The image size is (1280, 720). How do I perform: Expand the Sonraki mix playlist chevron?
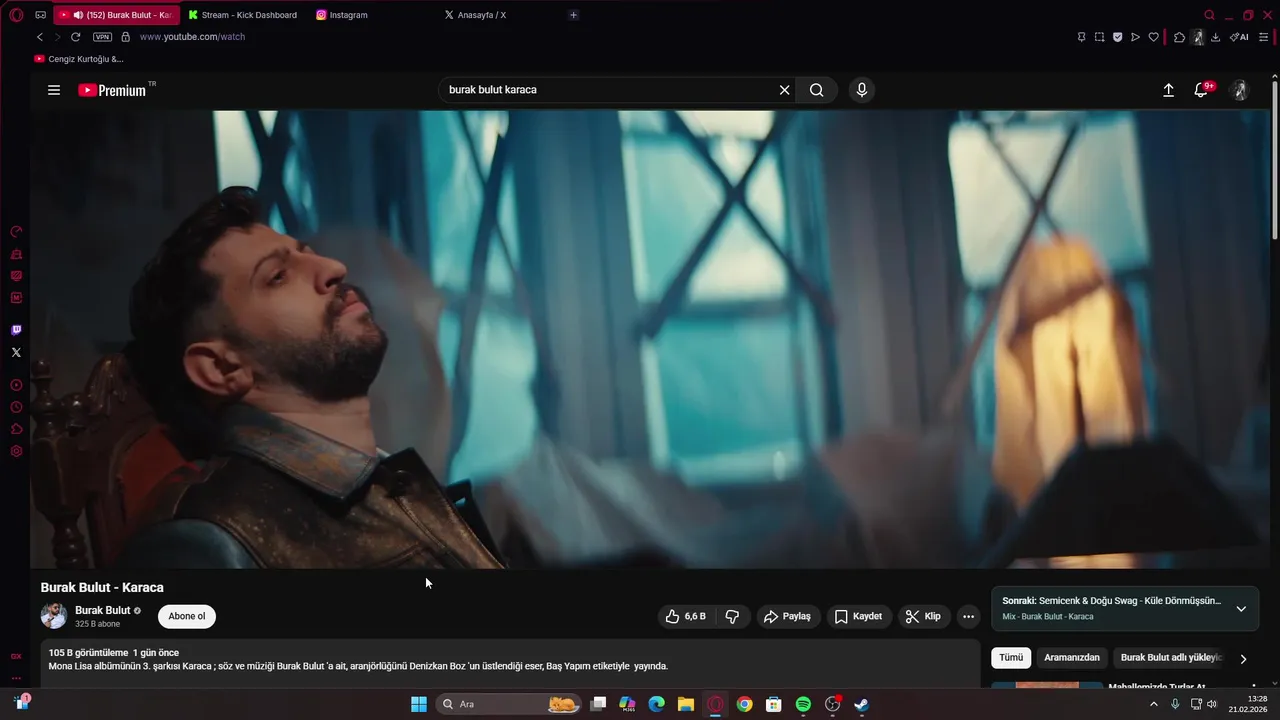(x=1241, y=609)
